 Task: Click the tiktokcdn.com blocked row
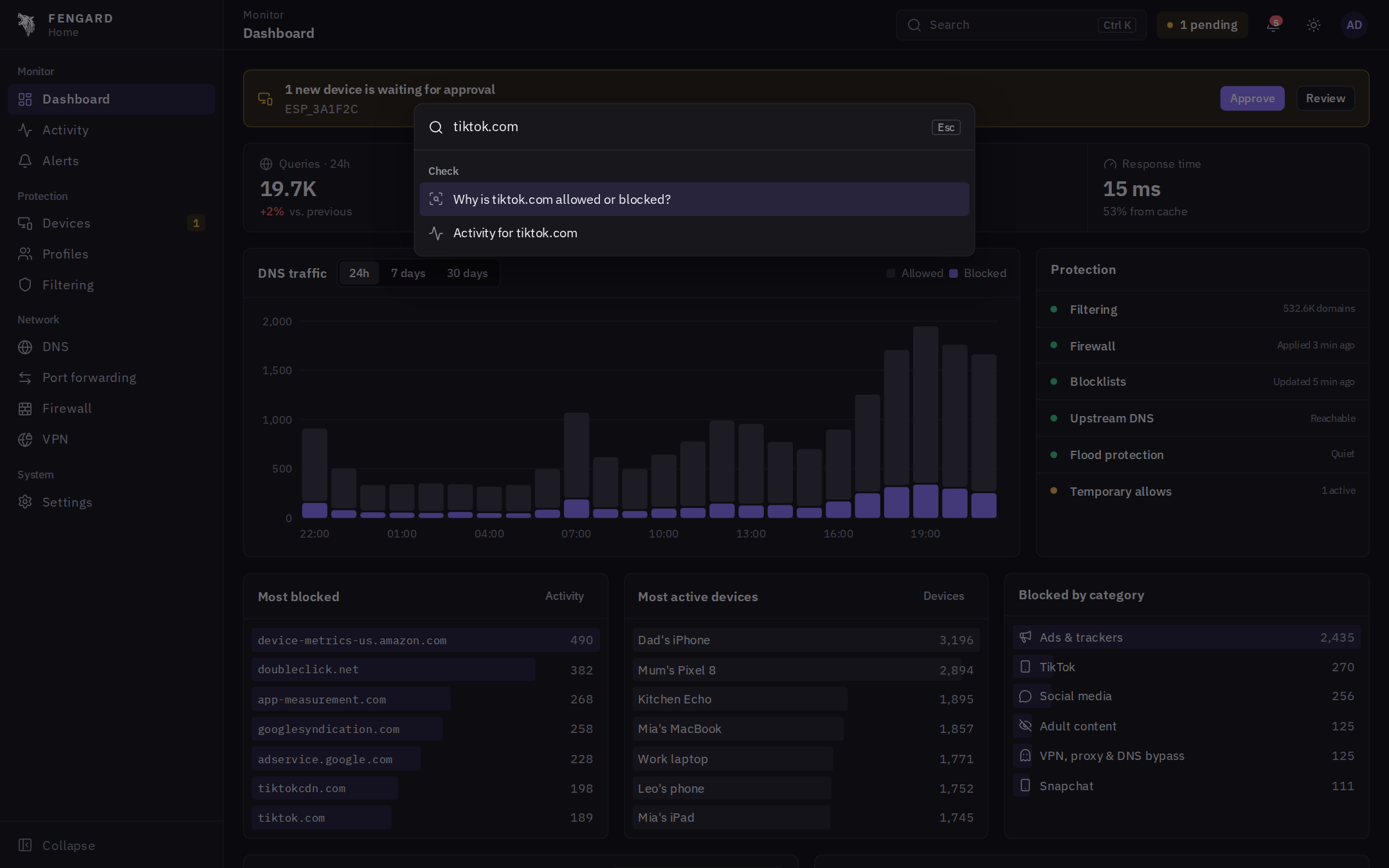[426, 788]
